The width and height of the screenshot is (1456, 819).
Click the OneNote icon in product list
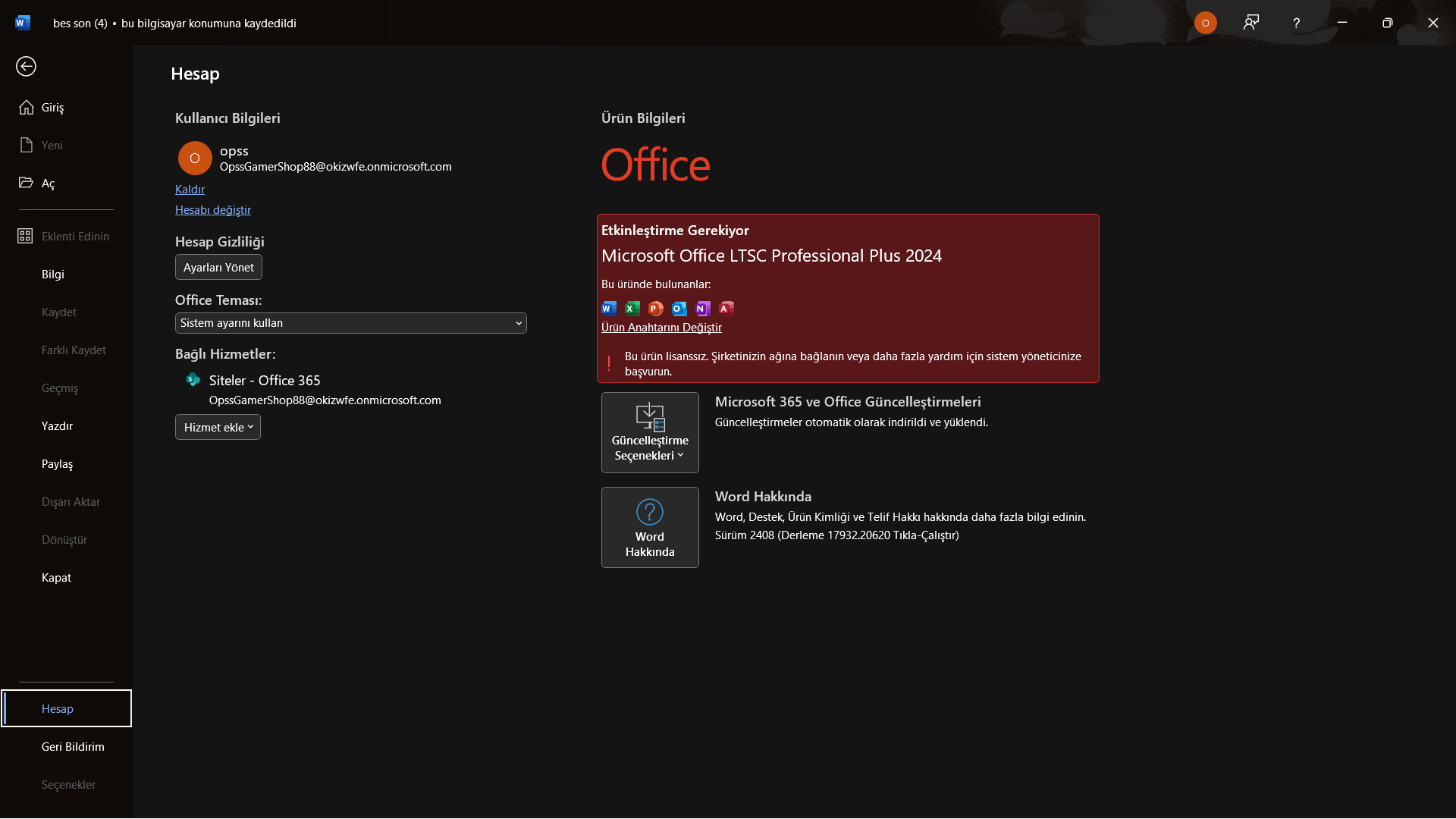703,309
